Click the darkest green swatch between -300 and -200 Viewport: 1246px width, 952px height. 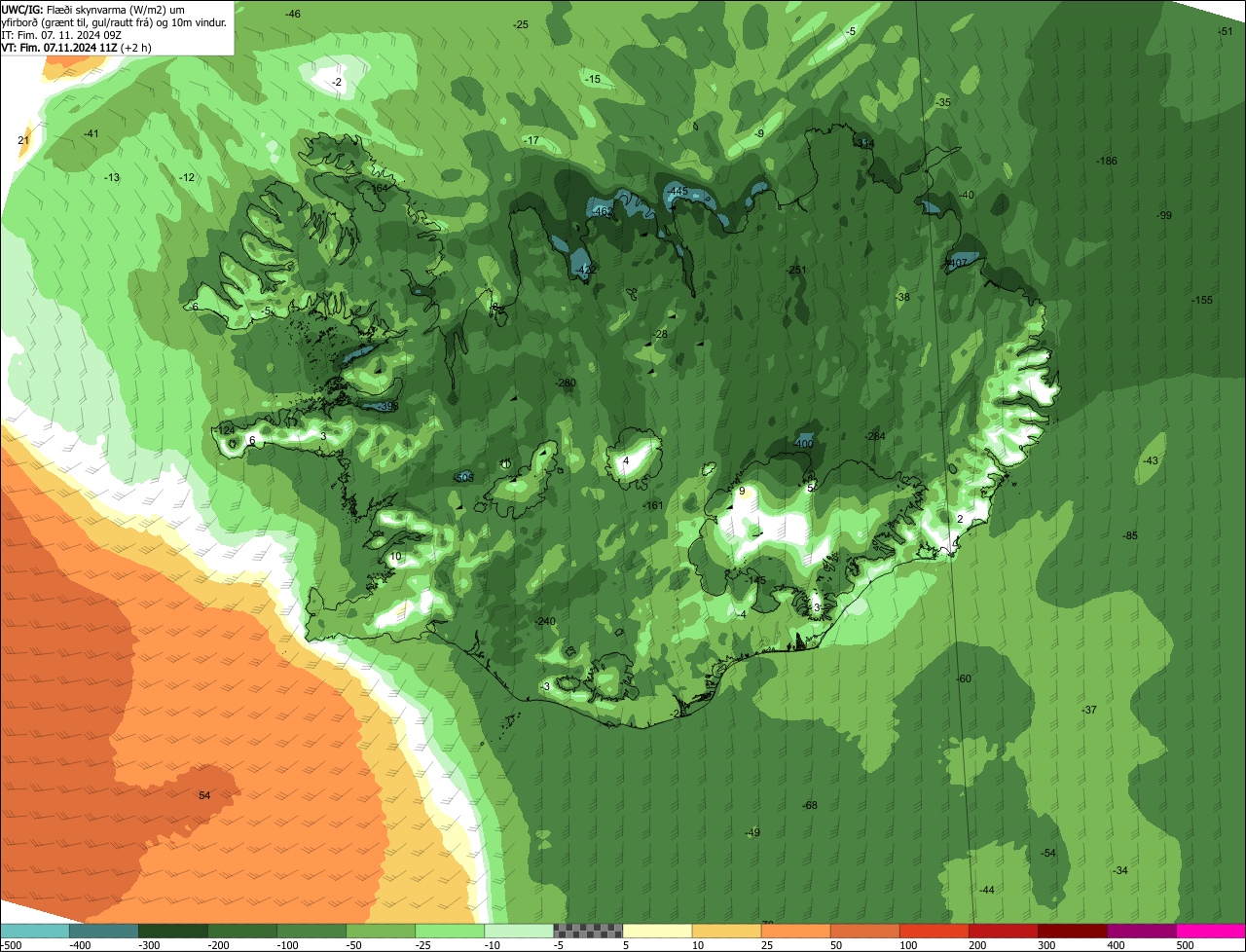click(x=173, y=931)
